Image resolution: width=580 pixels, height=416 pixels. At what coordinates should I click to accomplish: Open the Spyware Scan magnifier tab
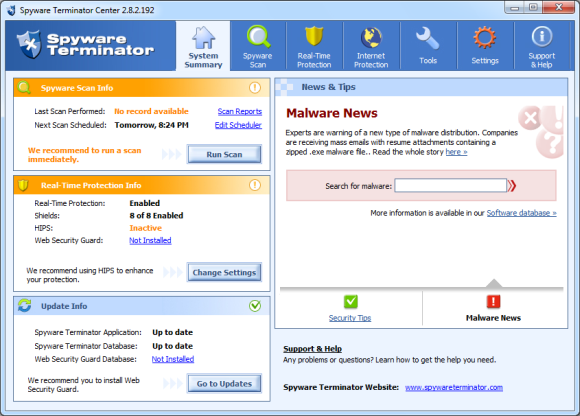click(x=258, y=46)
